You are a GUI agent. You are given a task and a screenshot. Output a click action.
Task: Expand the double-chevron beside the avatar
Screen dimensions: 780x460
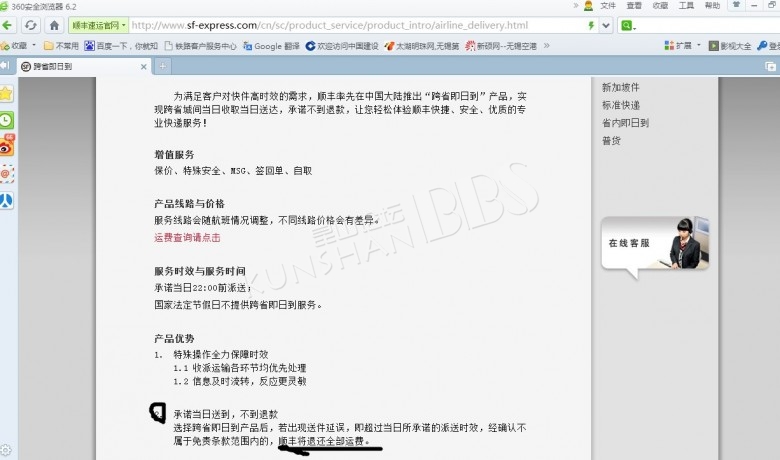point(576,5)
